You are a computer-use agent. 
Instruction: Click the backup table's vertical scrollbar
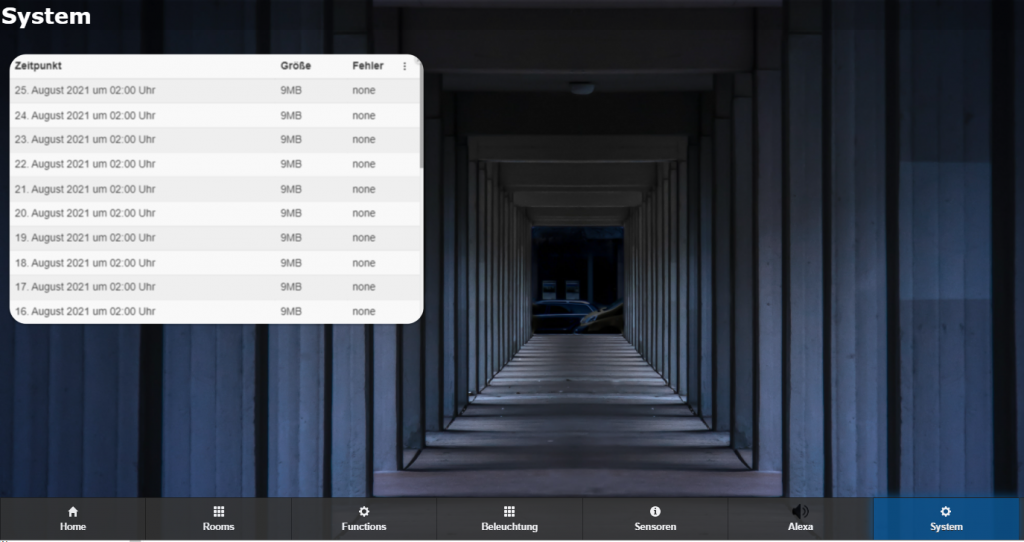[421, 120]
